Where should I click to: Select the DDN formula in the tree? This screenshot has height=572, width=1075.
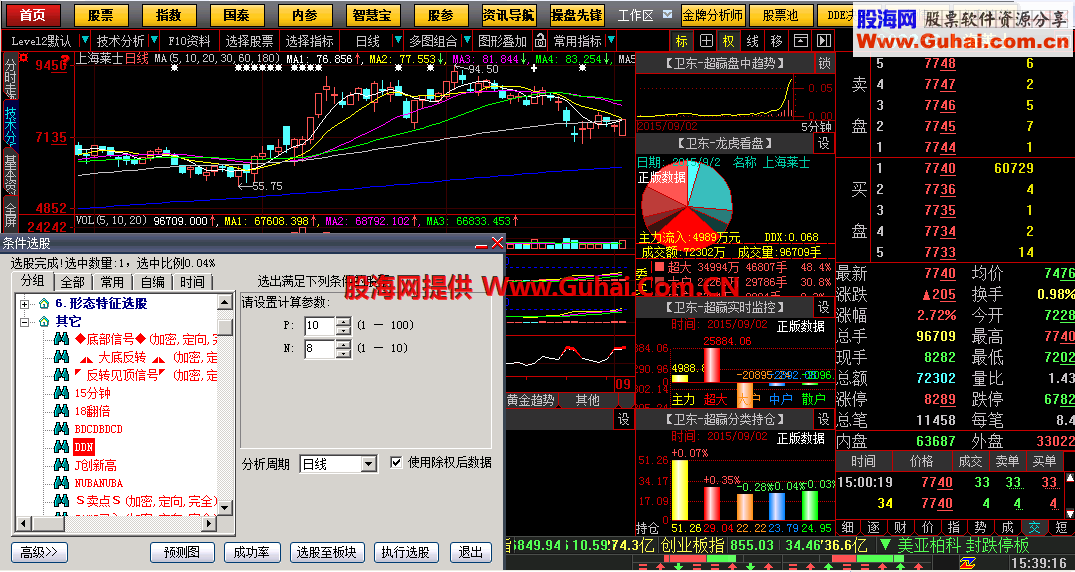(84, 446)
